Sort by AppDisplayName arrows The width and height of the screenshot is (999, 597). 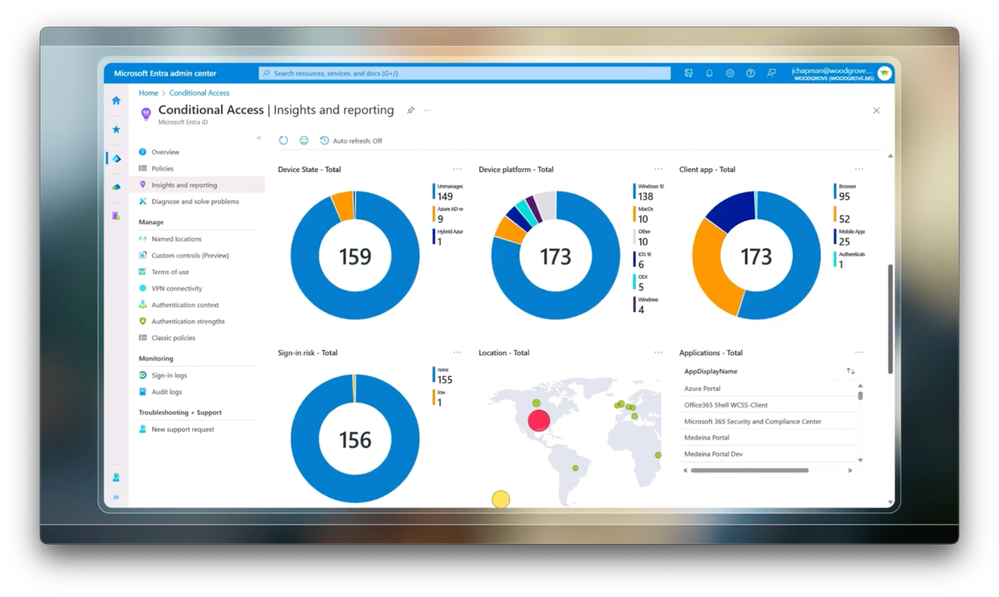pos(851,371)
